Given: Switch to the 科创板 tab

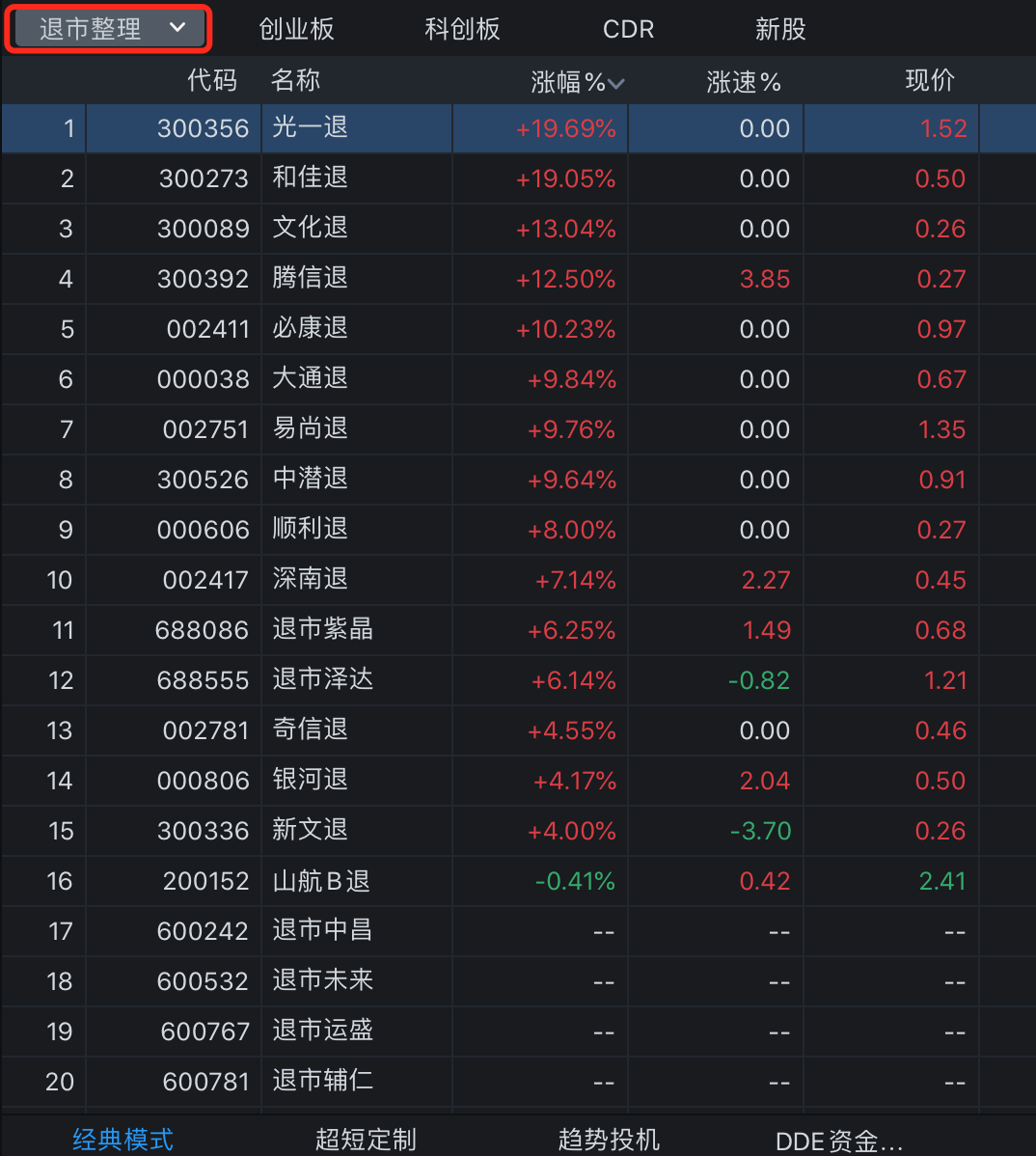Looking at the screenshot, I should (462, 29).
